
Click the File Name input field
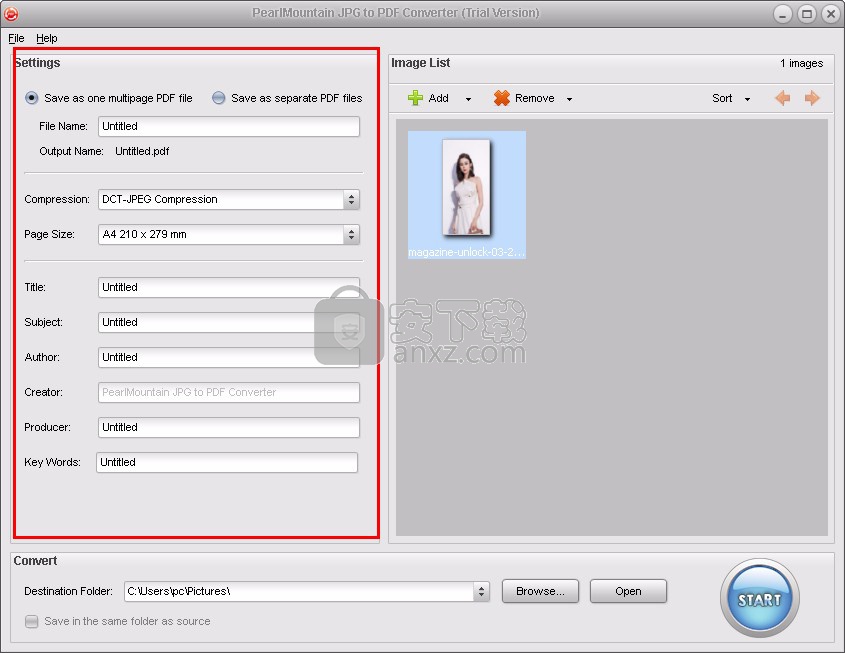[228, 126]
